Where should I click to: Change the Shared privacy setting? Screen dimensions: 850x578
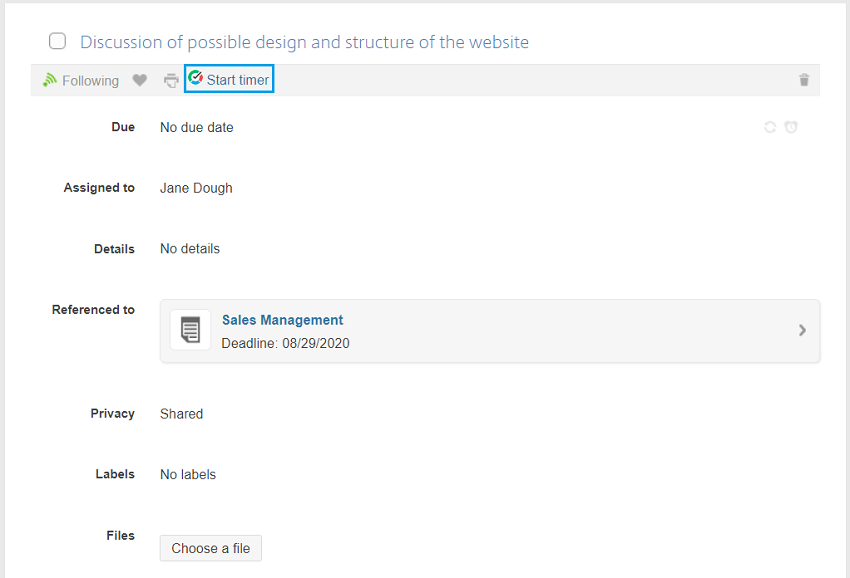click(181, 414)
